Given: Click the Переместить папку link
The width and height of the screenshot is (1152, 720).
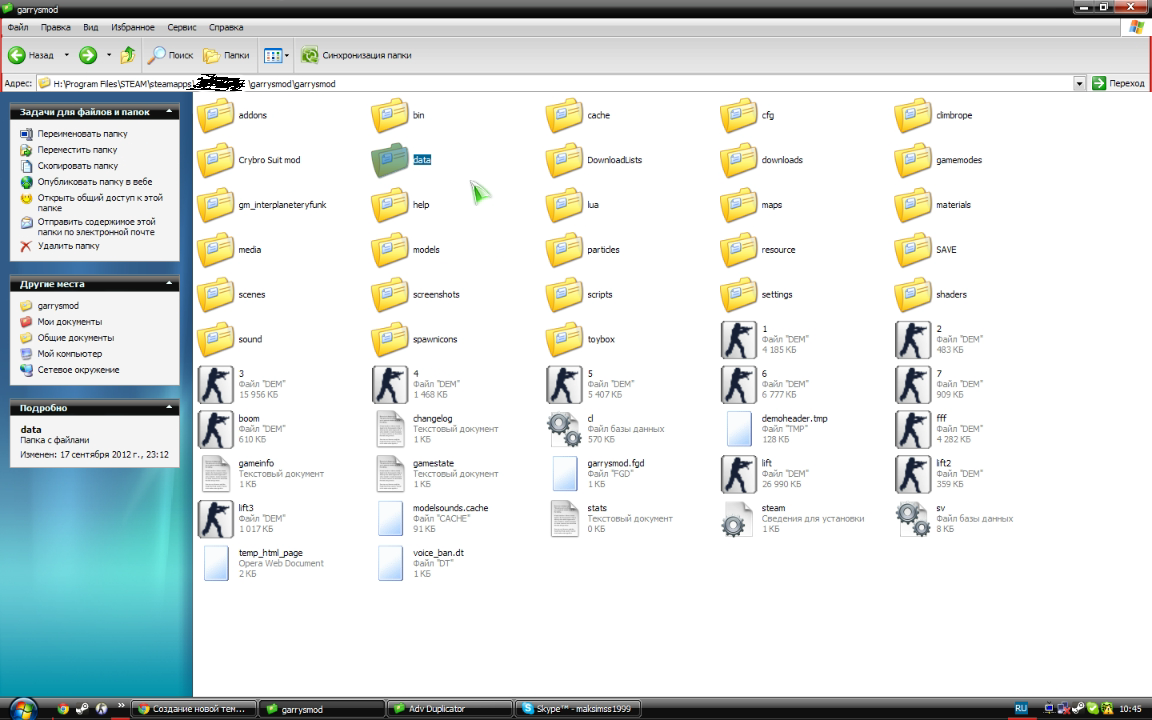Looking at the screenshot, I should (77, 150).
